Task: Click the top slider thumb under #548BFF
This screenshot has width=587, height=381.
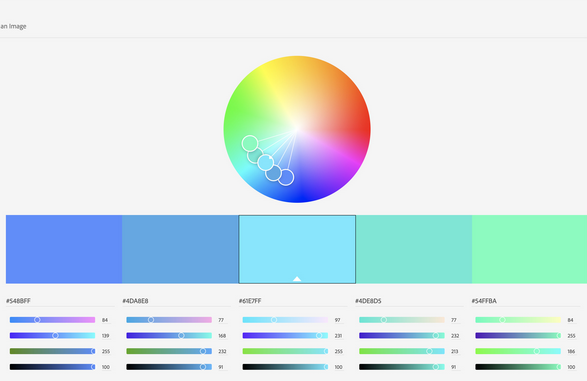Action: coord(37,320)
